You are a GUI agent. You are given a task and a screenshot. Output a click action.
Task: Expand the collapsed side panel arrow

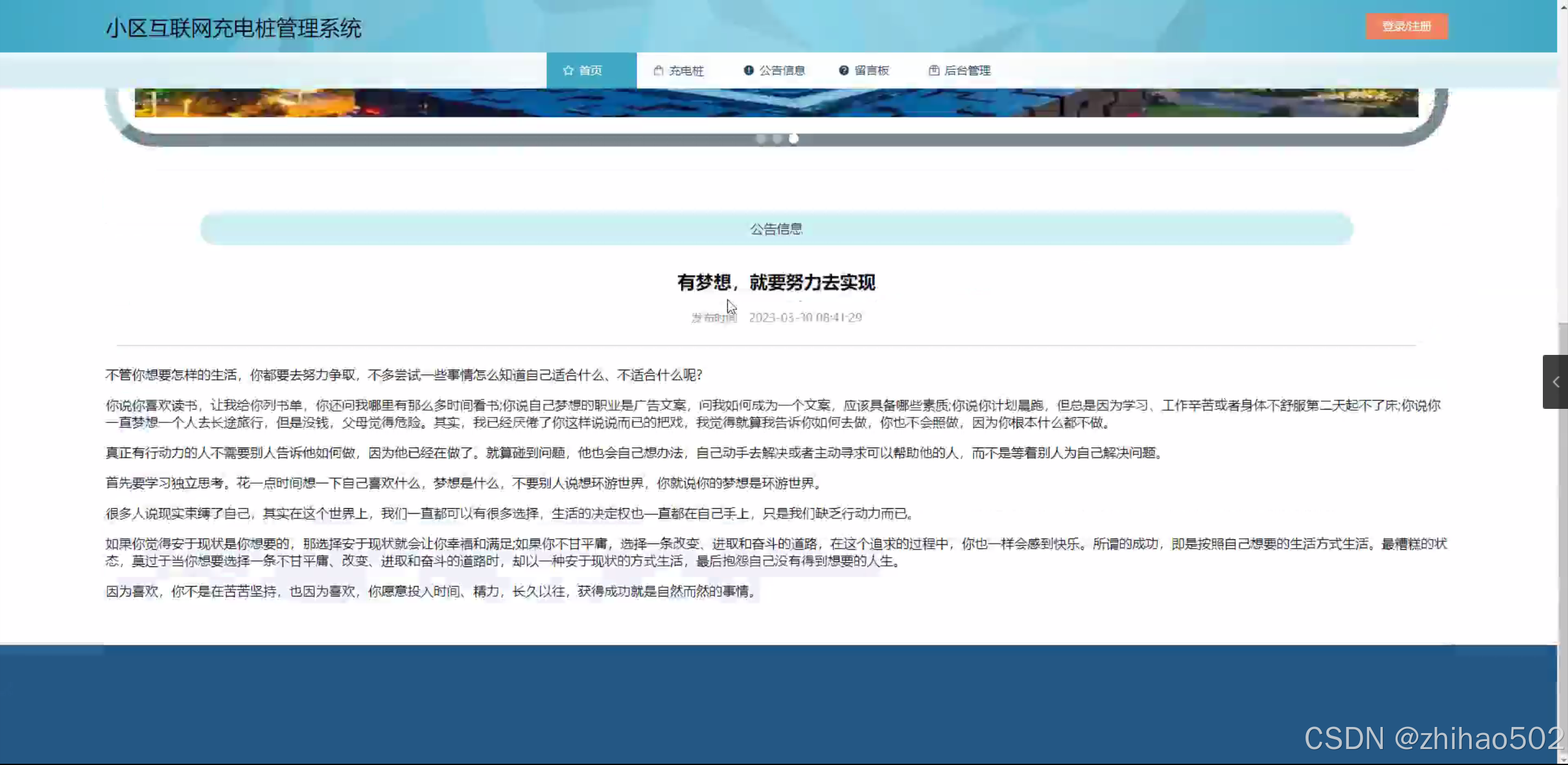(1555, 382)
